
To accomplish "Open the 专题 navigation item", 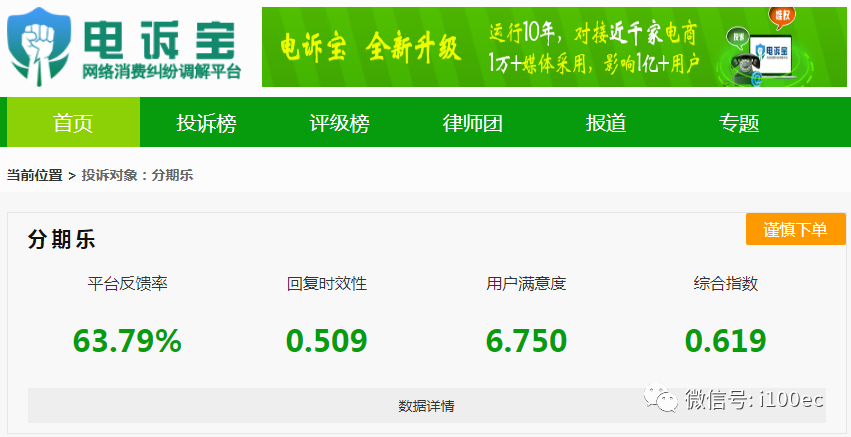I will [x=739, y=123].
